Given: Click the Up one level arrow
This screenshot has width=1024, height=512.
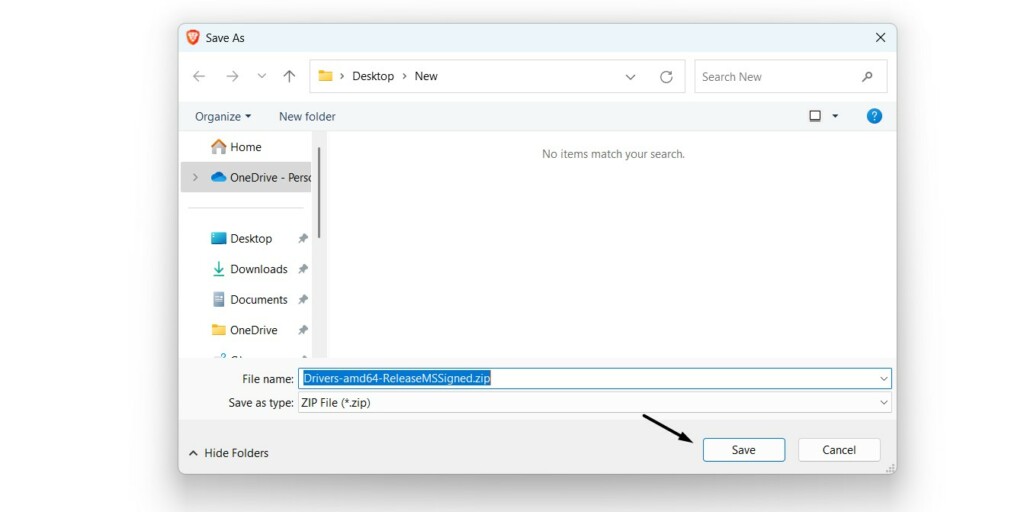Looking at the screenshot, I should point(289,76).
